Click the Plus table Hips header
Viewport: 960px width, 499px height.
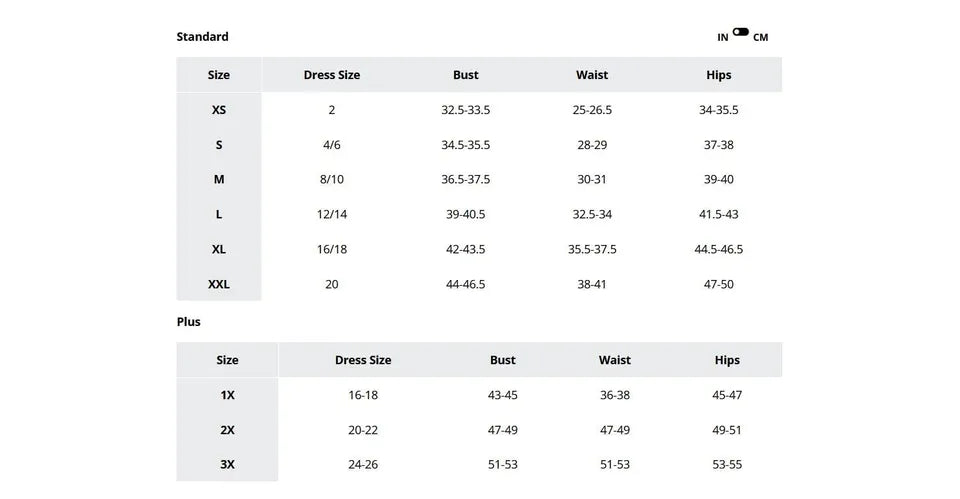click(727, 360)
